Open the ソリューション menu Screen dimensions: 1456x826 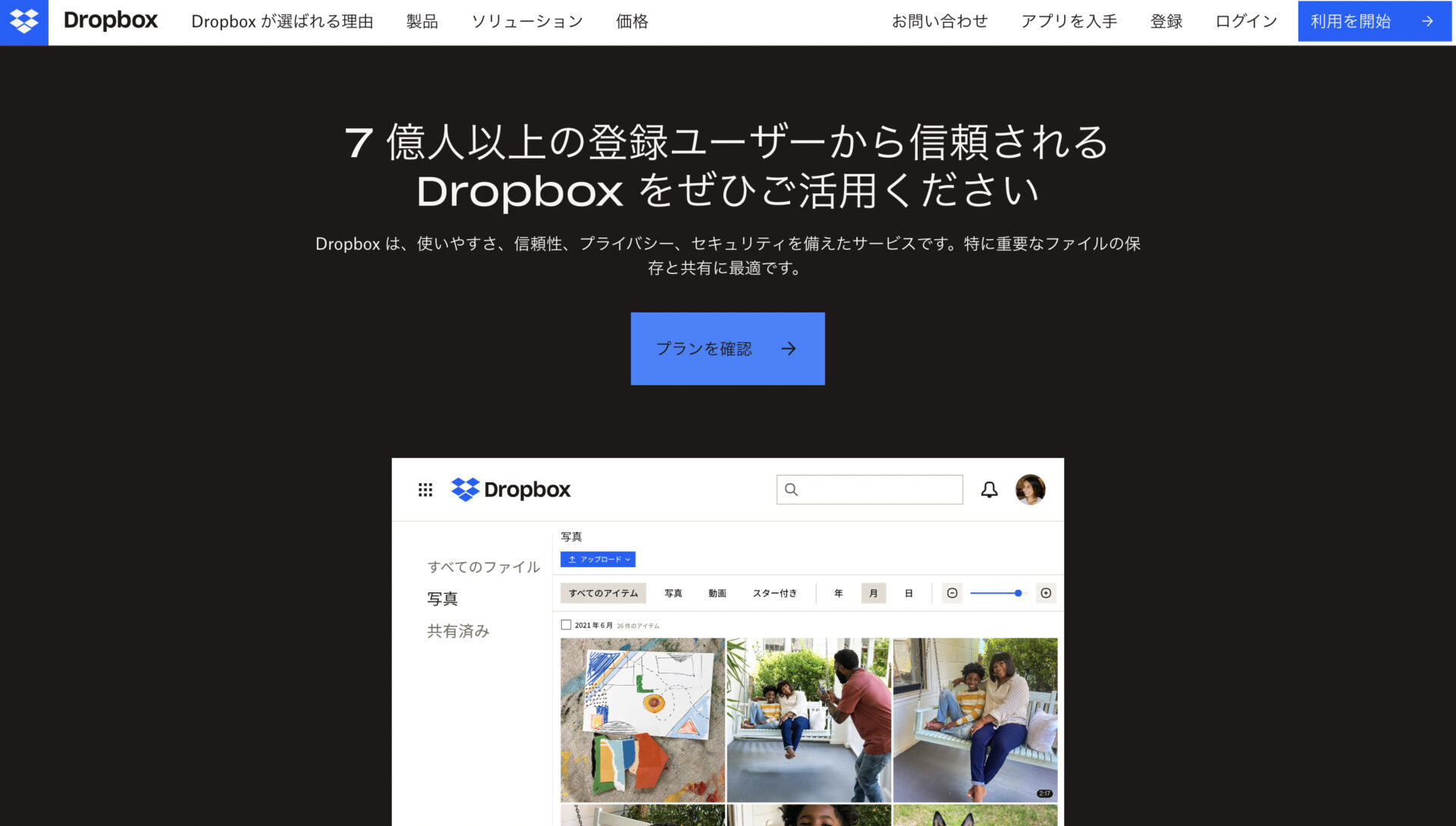tap(527, 21)
